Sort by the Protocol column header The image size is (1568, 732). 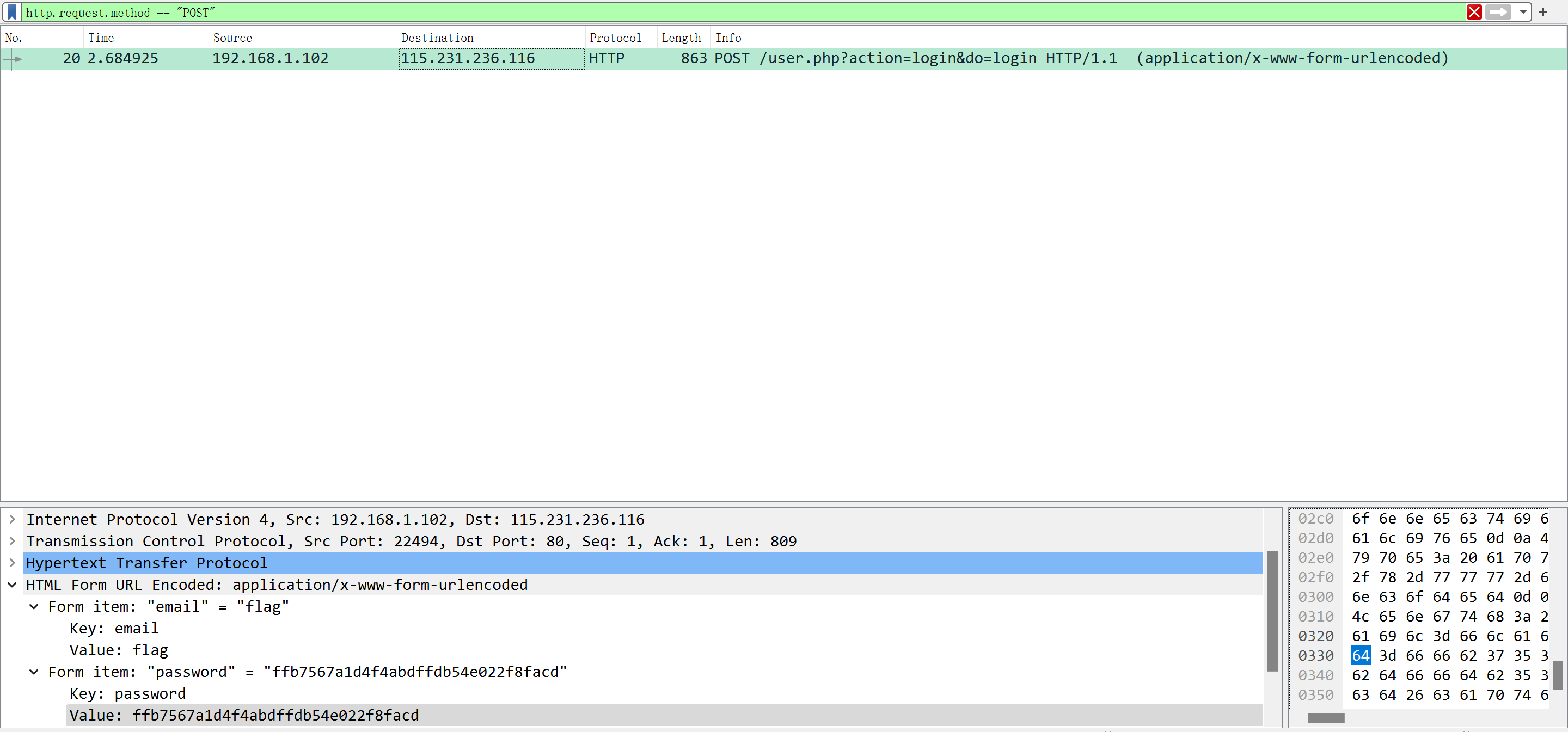click(621, 38)
